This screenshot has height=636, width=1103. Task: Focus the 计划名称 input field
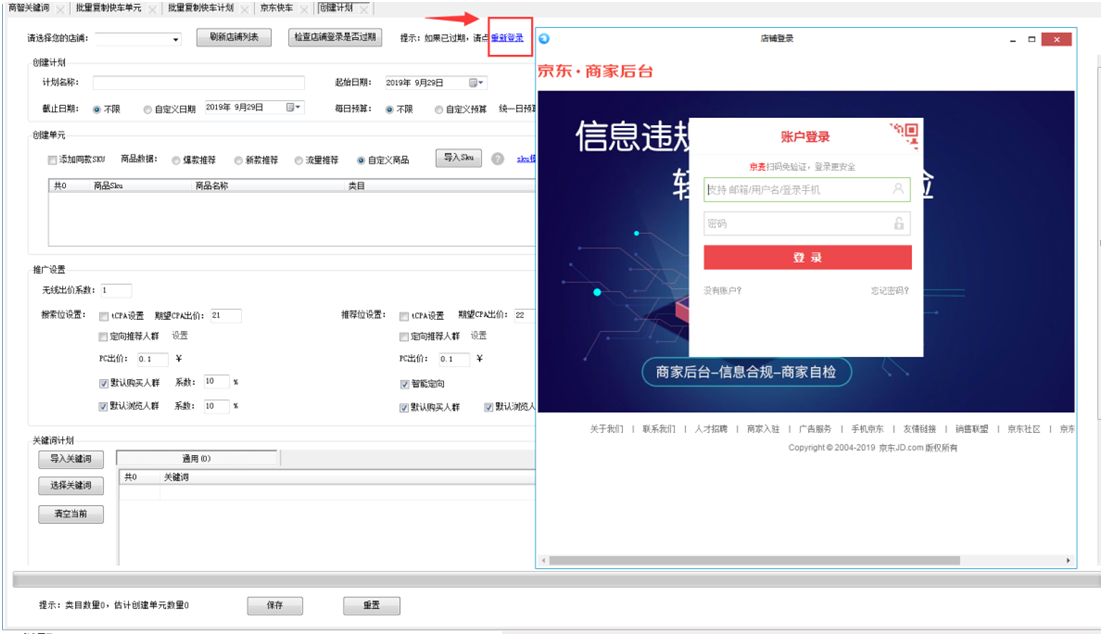click(x=198, y=83)
